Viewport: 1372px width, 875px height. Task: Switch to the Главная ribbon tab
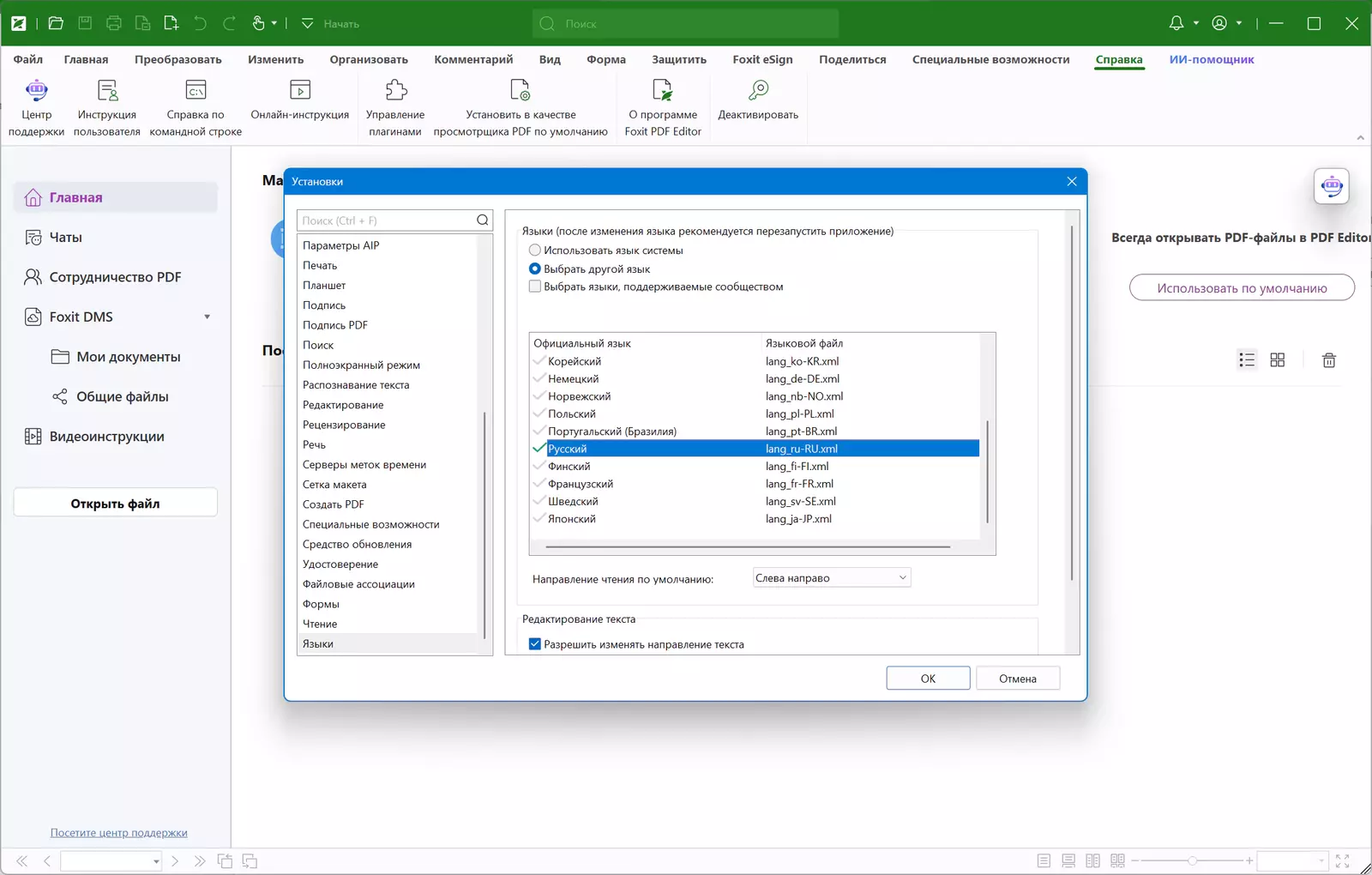point(86,59)
